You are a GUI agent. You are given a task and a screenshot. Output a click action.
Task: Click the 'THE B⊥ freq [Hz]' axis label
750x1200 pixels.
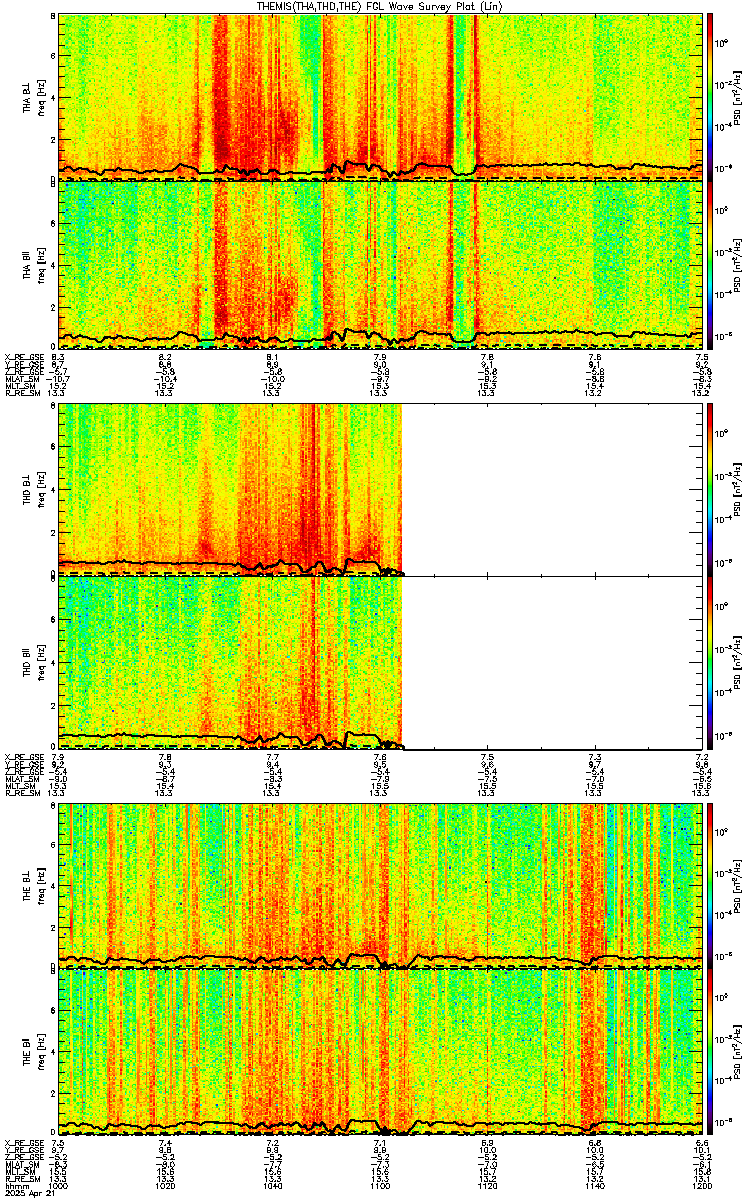[36, 886]
